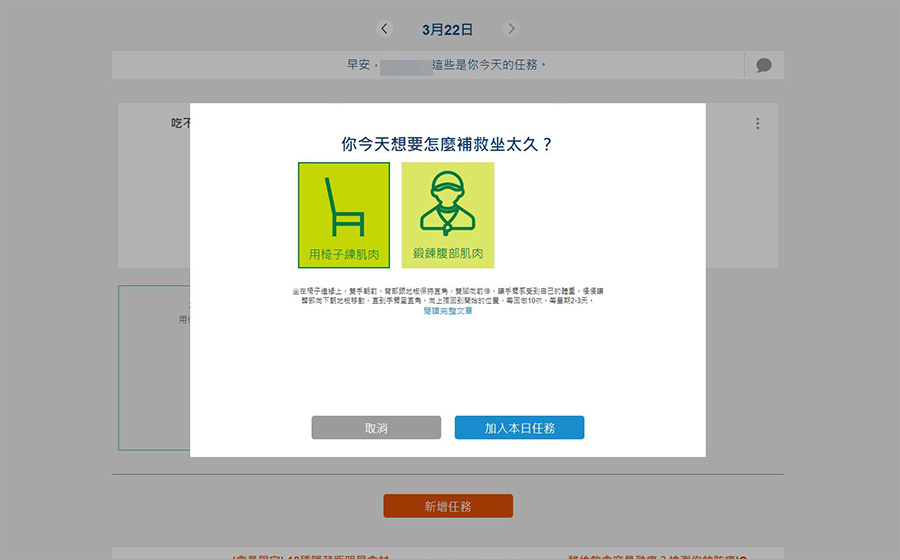This screenshot has width=900, height=560.
Task: Go to the previous day arrow
Action: pos(385,29)
